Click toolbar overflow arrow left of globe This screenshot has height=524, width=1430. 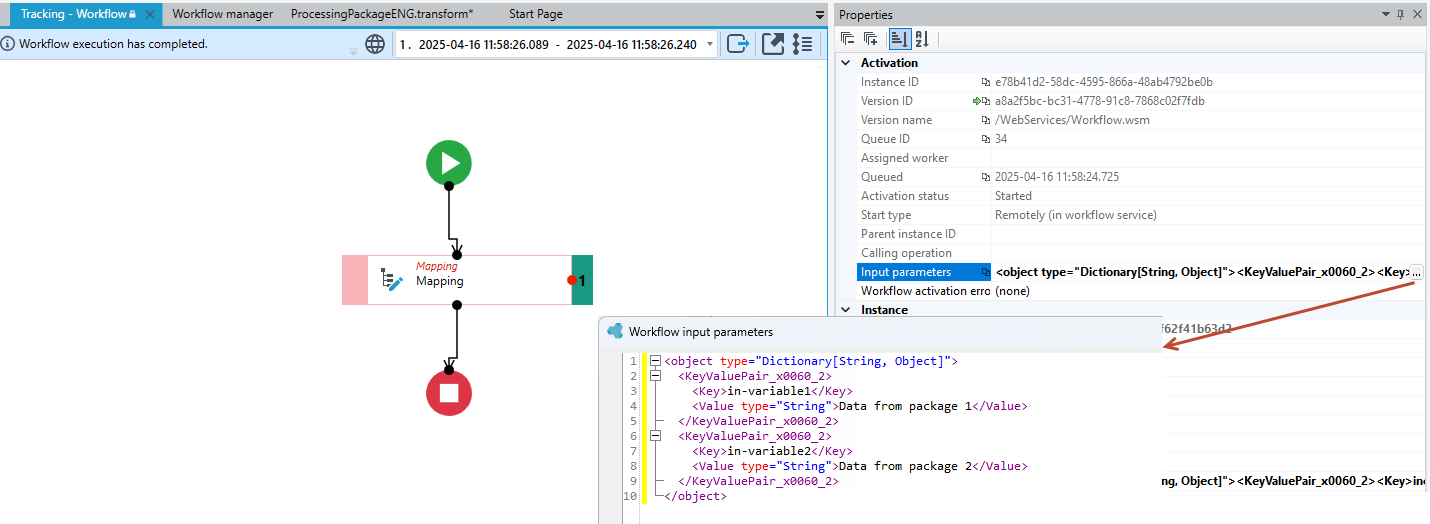pos(353,50)
